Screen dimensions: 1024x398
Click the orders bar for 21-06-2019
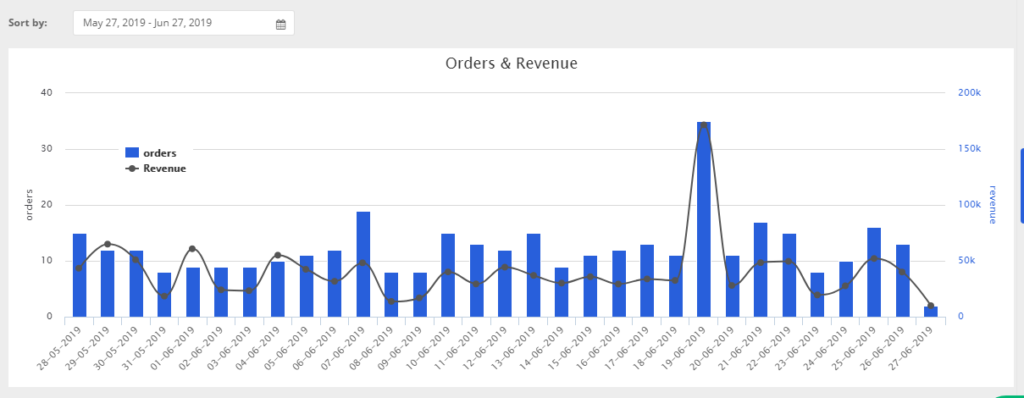(760, 270)
